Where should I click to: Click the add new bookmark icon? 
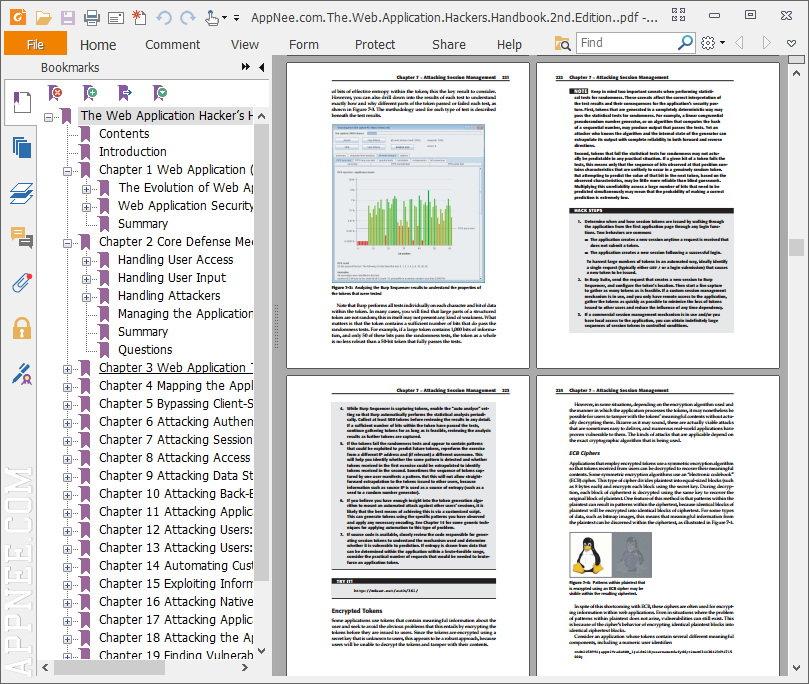(x=90, y=93)
